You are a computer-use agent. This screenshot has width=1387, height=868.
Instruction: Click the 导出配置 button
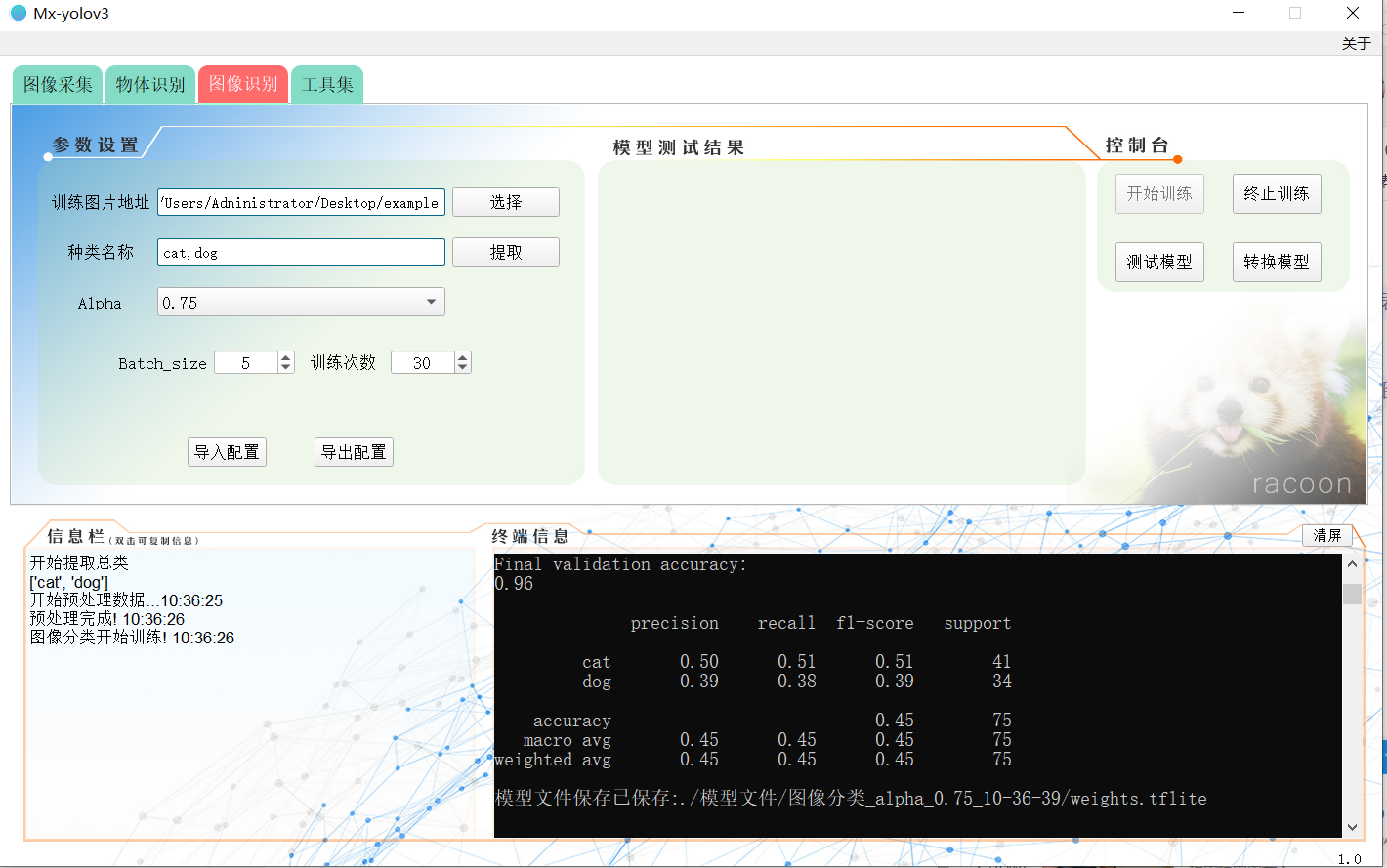(x=354, y=452)
